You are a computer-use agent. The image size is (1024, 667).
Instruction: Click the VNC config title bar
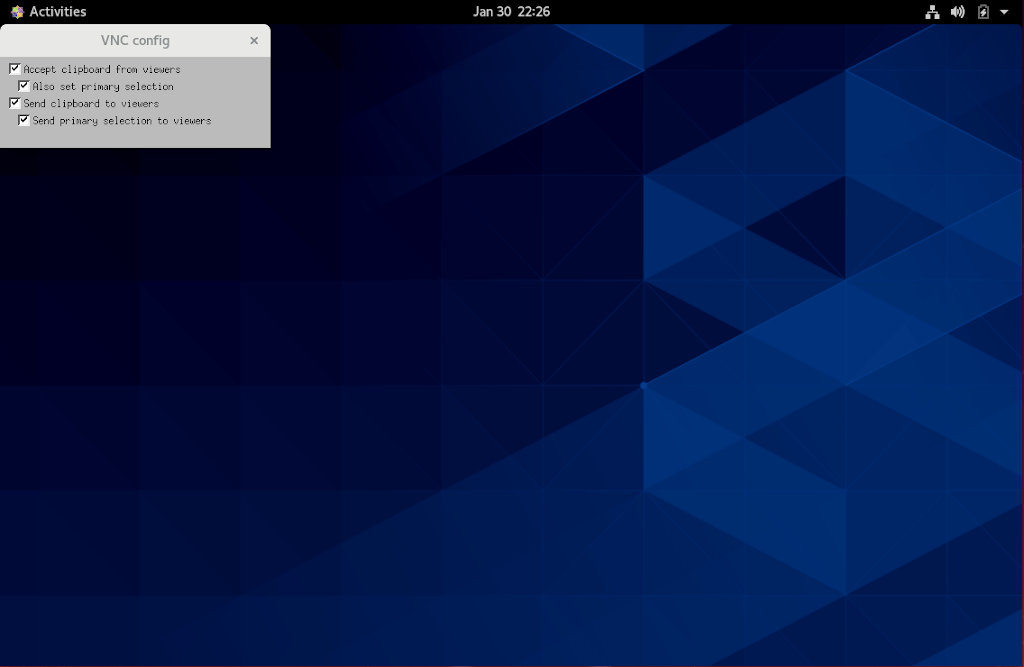(135, 41)
